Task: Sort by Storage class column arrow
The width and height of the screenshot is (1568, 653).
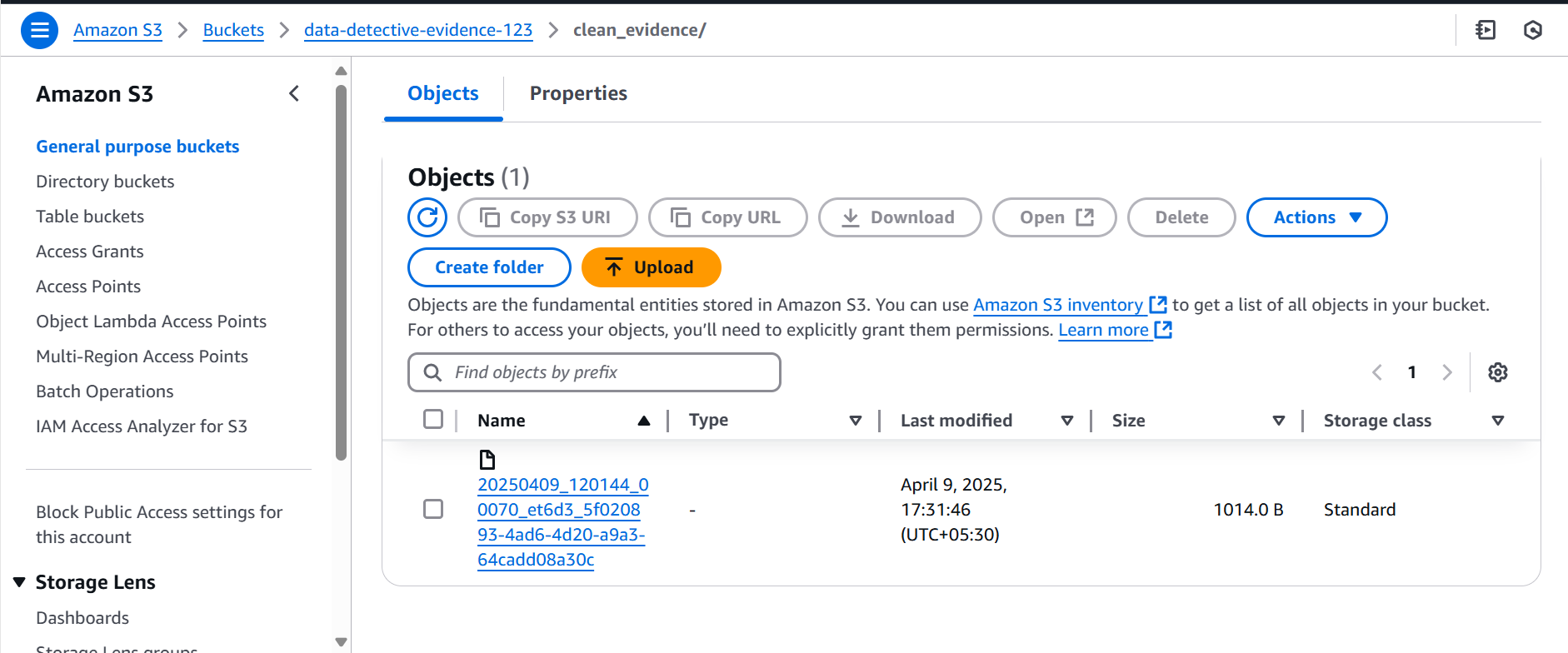Action: tap(1498, 421)
